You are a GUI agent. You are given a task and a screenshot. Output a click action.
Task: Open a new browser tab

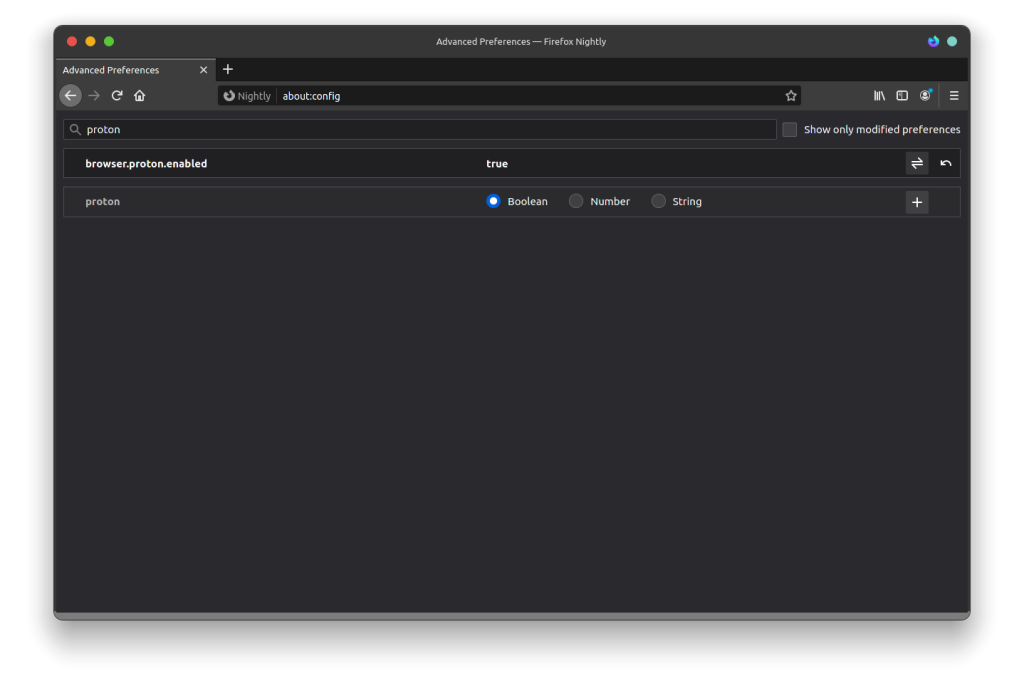coord(228,69)
